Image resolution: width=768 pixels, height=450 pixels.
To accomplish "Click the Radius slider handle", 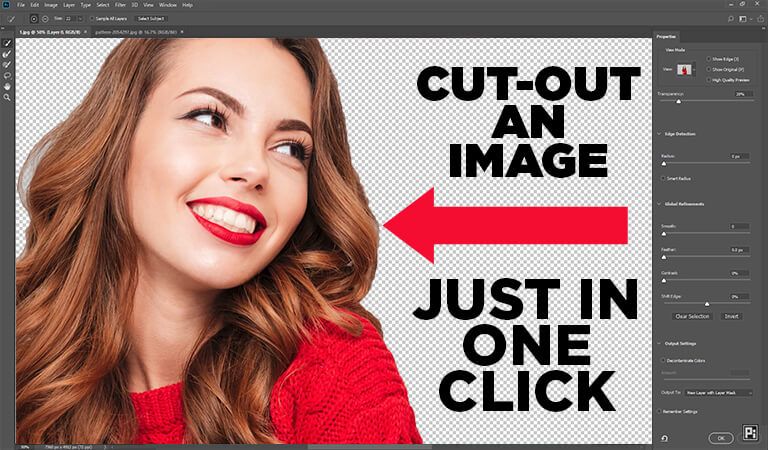I will tap(664, 164).
